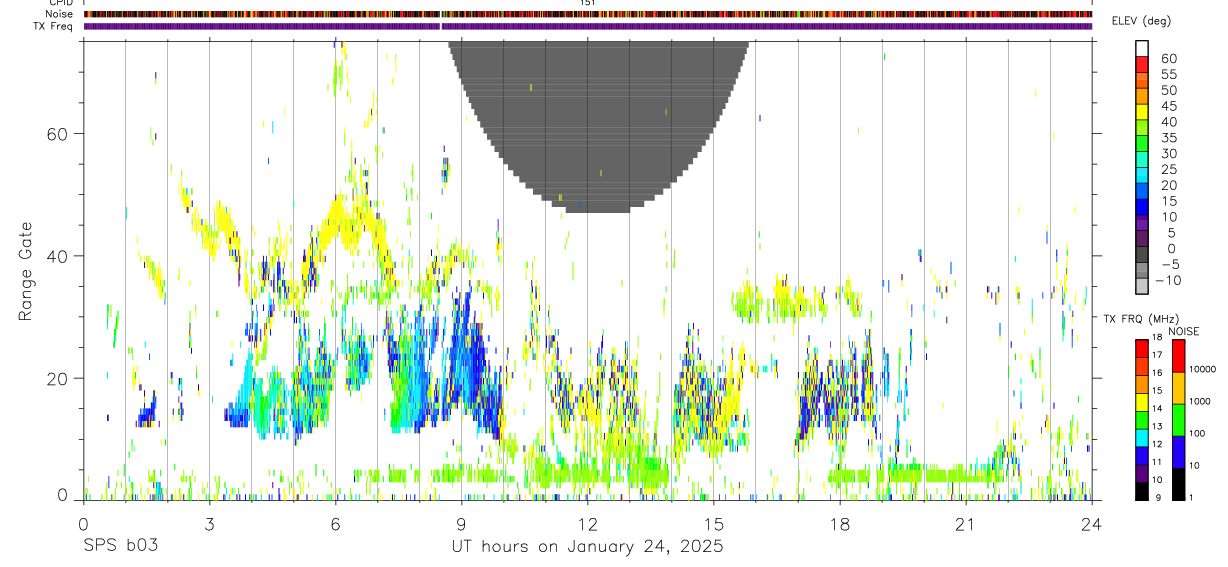Image resolution: width=1228 pixels, height=567 pixels.
Task: Click the '21' tick on UT hours axis
Action: (x=966, y=523)
